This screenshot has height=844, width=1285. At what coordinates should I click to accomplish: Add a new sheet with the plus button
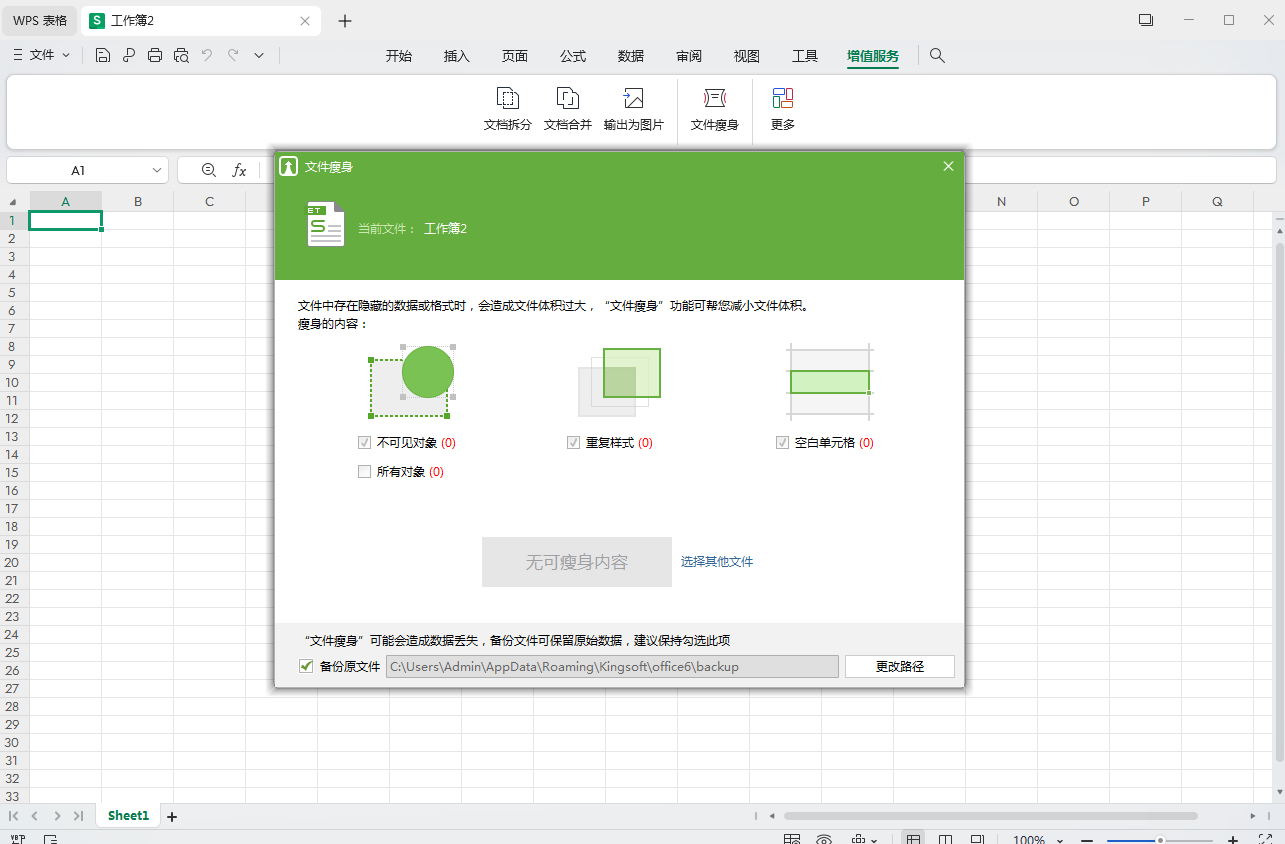coord(171,816)
